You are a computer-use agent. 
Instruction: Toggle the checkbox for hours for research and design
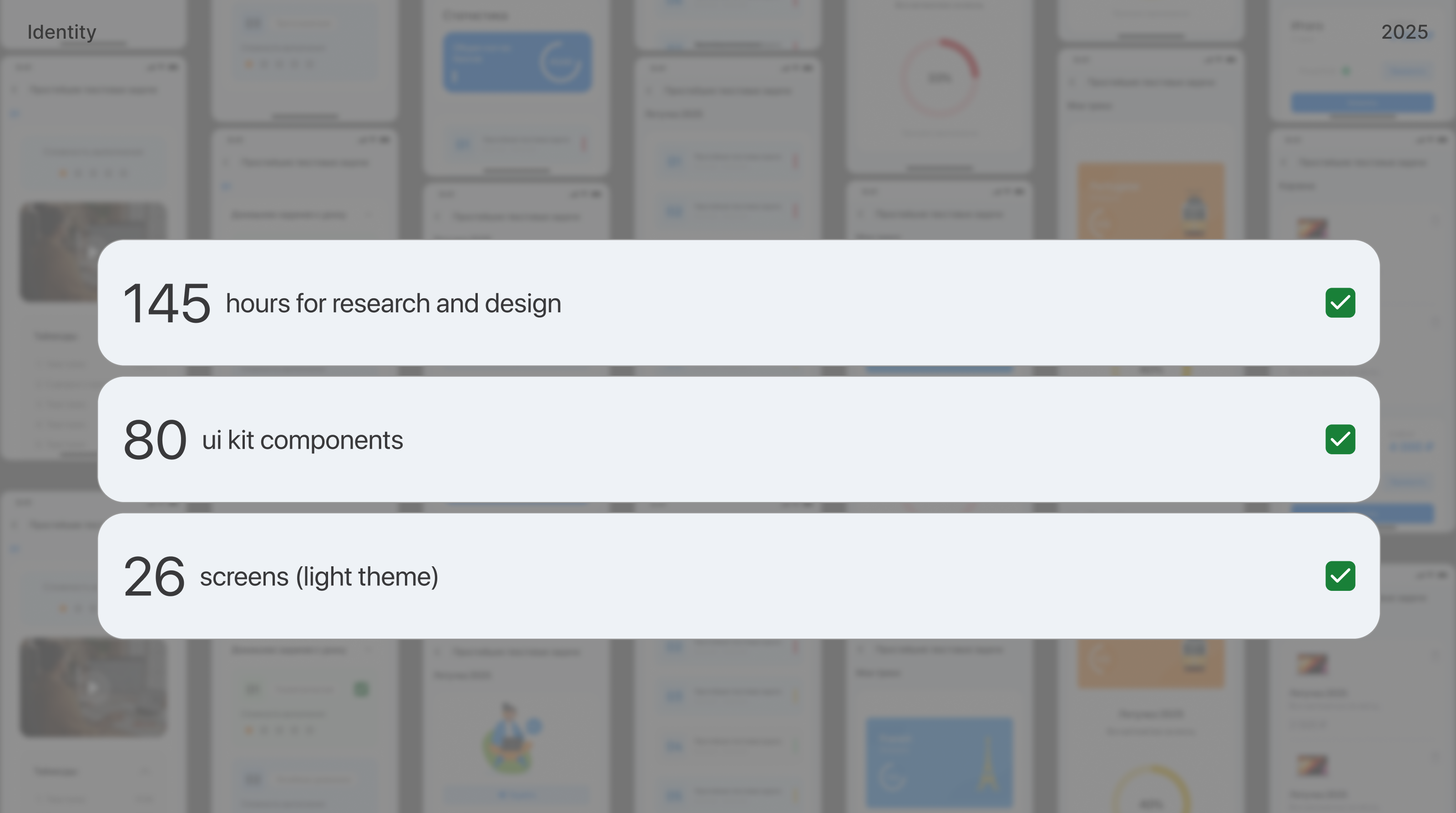1340,303
